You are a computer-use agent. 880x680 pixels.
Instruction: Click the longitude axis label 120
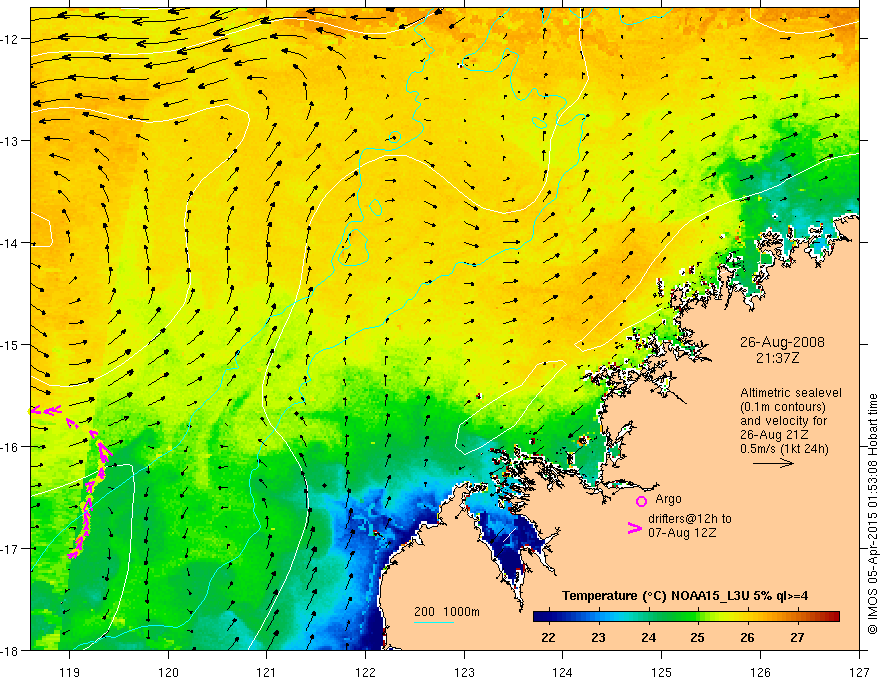(x=168, y=672)
